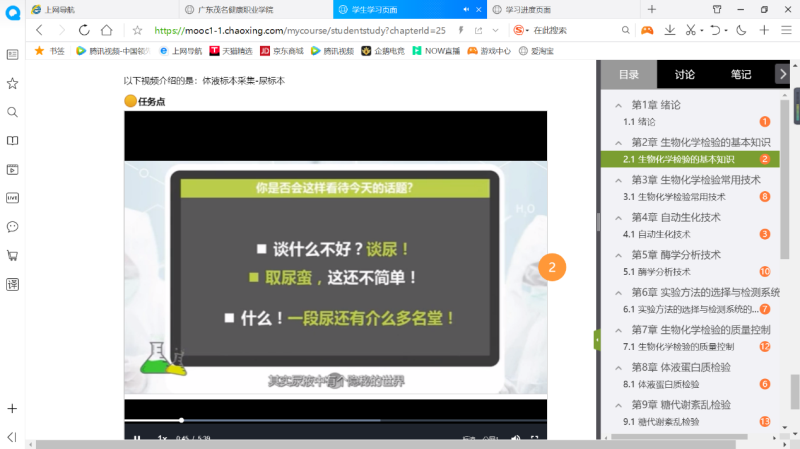The height and width of the screenshot is (449, 800).
Task: Open the translate tool in the sidebar
Action: click(x=12, y=284)
